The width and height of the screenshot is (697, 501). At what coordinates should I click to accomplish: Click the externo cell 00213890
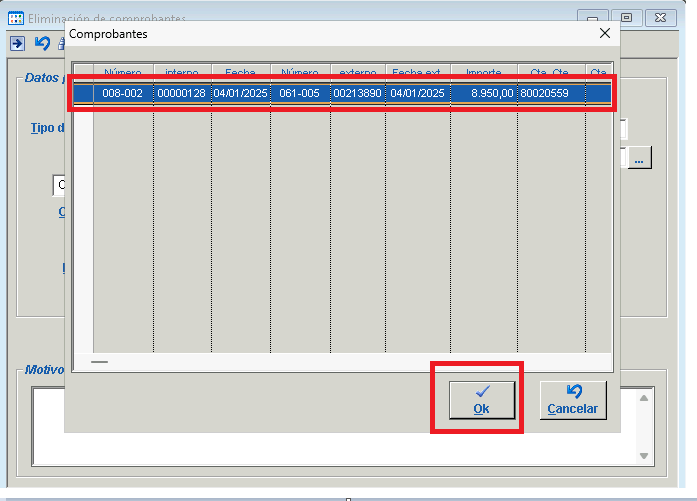coord(357,93)
